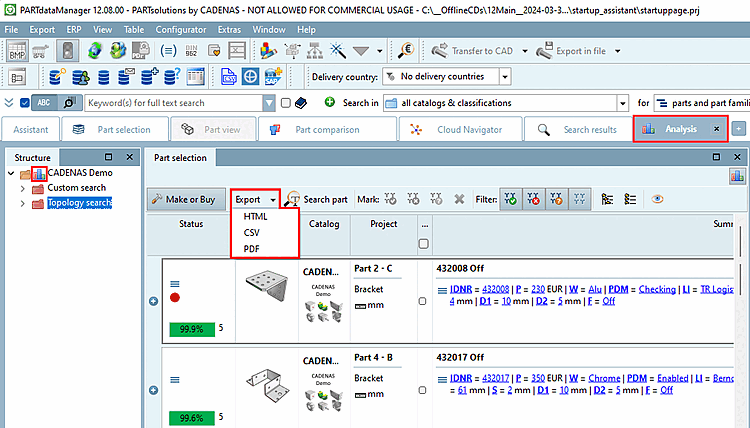Open the keyword search history dropdown arrow

click(x=269, y=103)
